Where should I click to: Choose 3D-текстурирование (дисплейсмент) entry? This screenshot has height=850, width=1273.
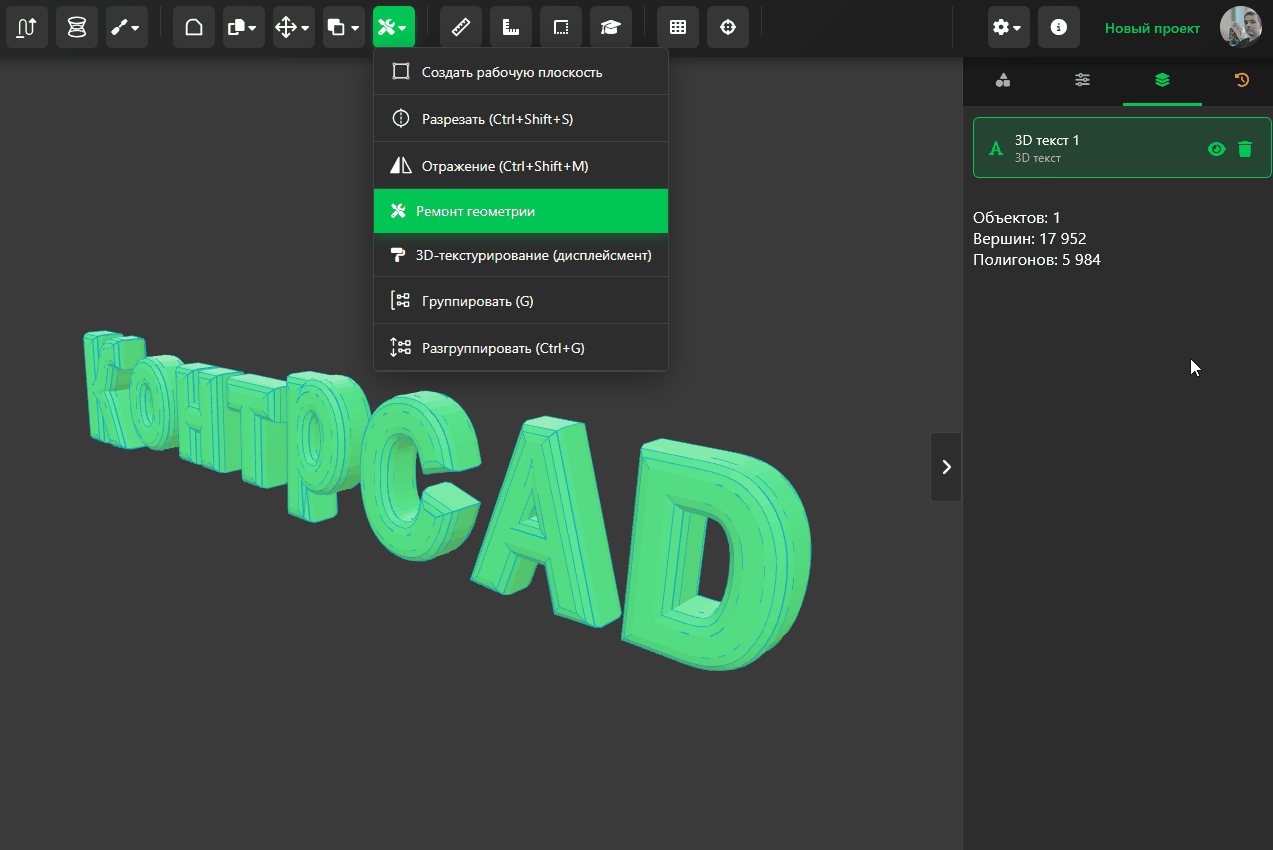coord(521,256)
